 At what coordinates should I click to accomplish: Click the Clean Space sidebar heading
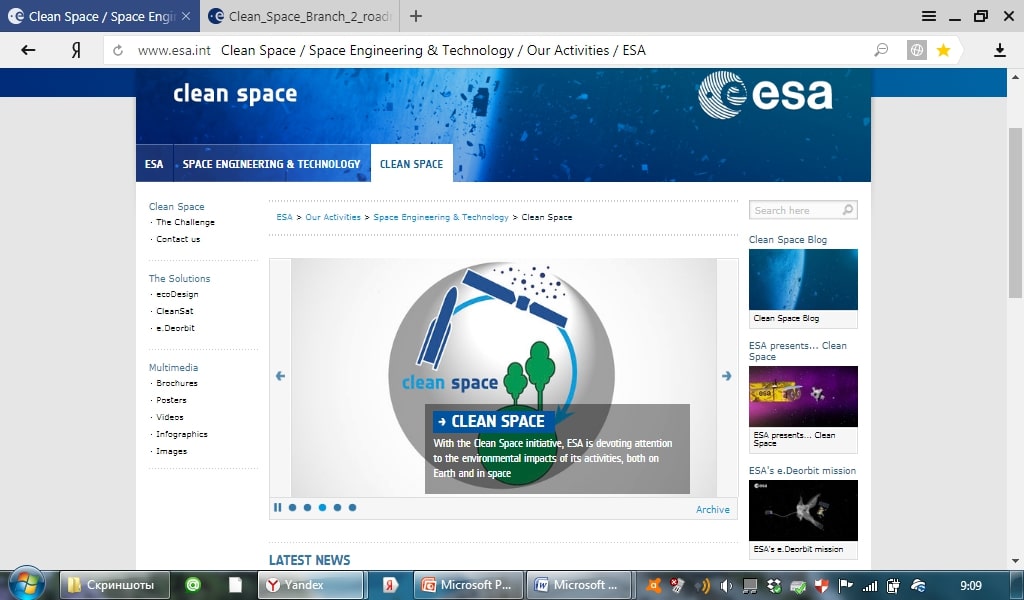click(x=176, y=206)
